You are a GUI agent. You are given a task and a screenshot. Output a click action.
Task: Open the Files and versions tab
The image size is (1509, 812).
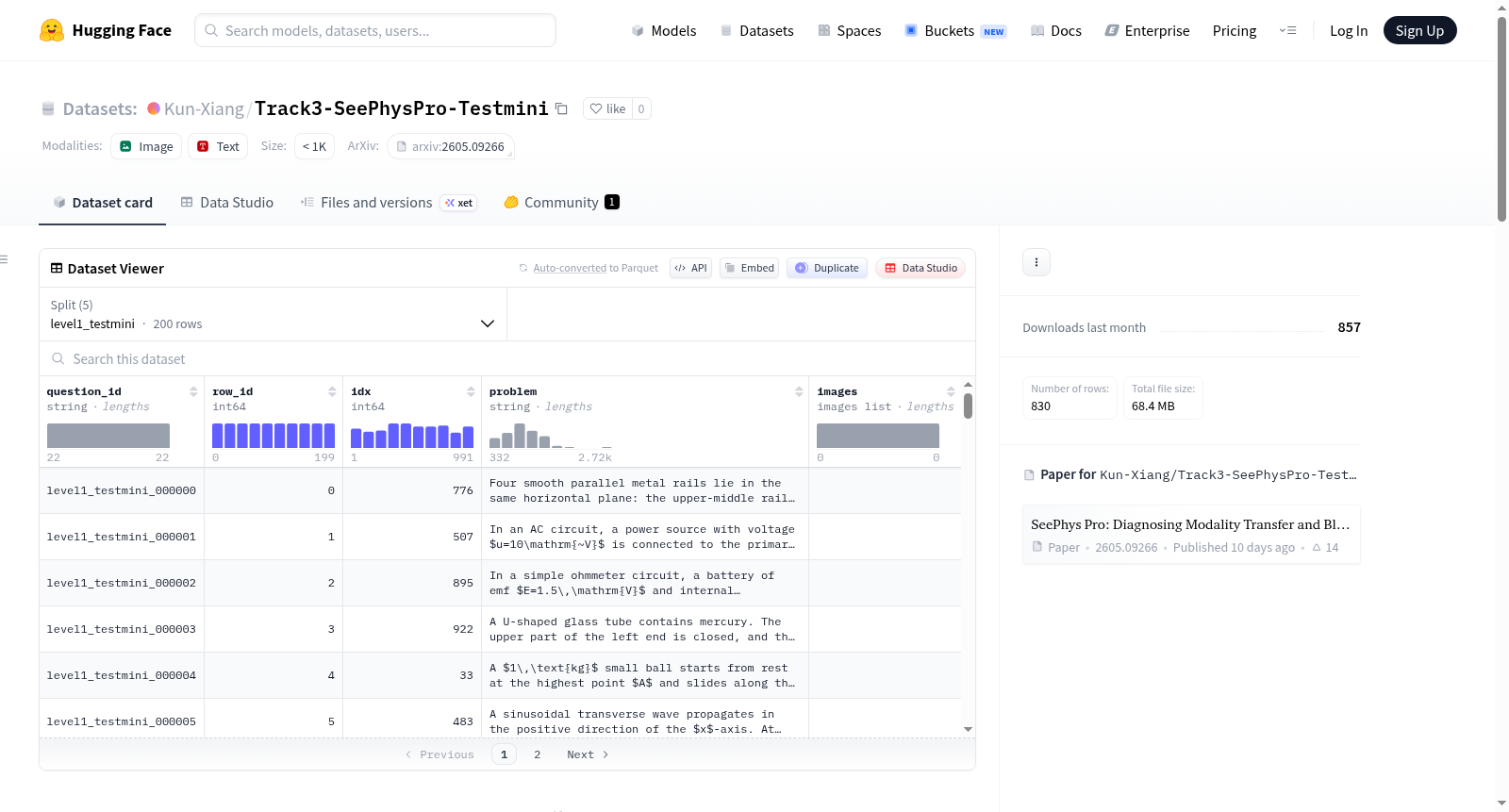[389, 202]
